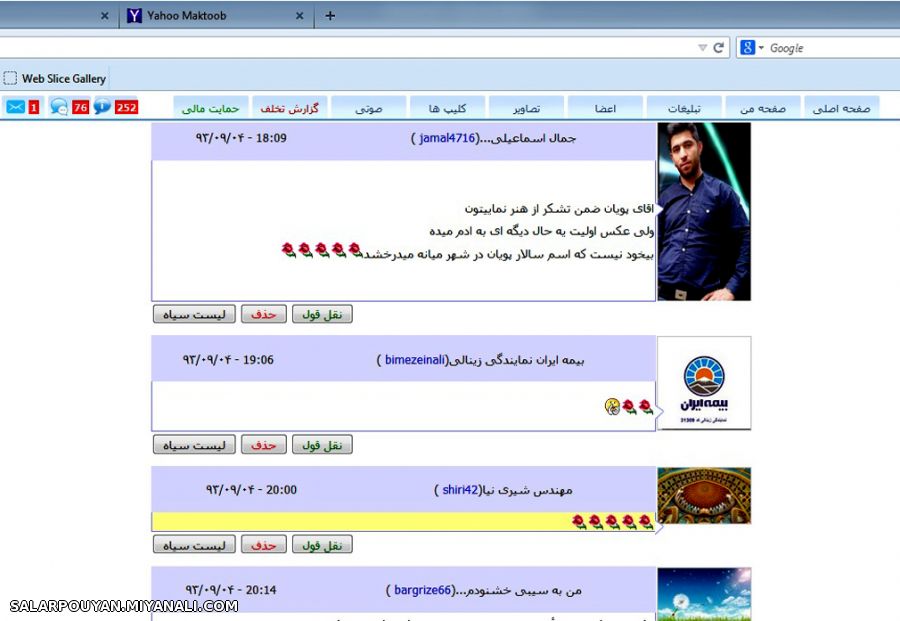Click the name جمال اسماعیلی in comment header
Screen dimensions: 900x621
click(533, 138)
